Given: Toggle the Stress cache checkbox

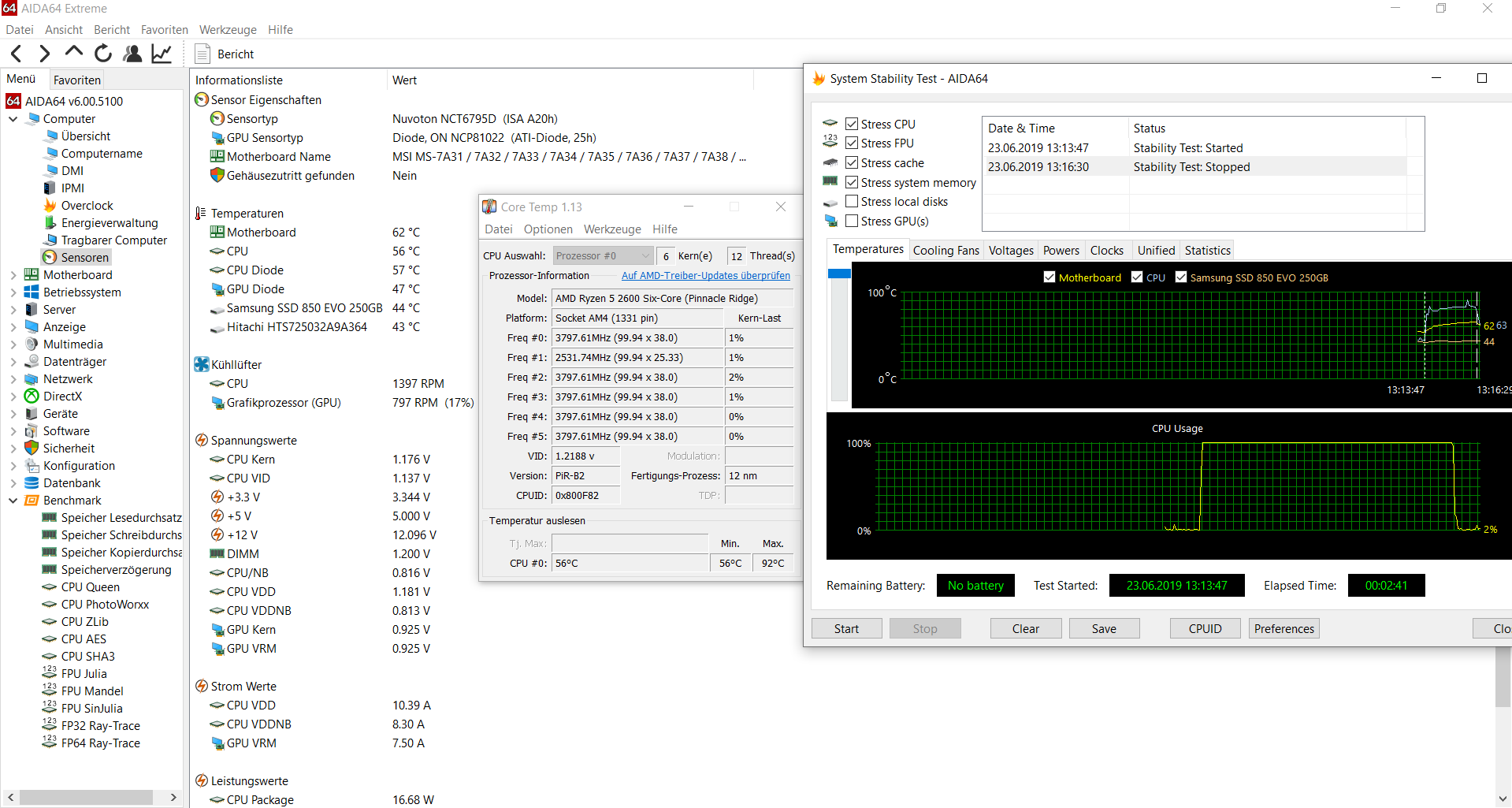Looking at the screenshot, I should pos(852,162).
